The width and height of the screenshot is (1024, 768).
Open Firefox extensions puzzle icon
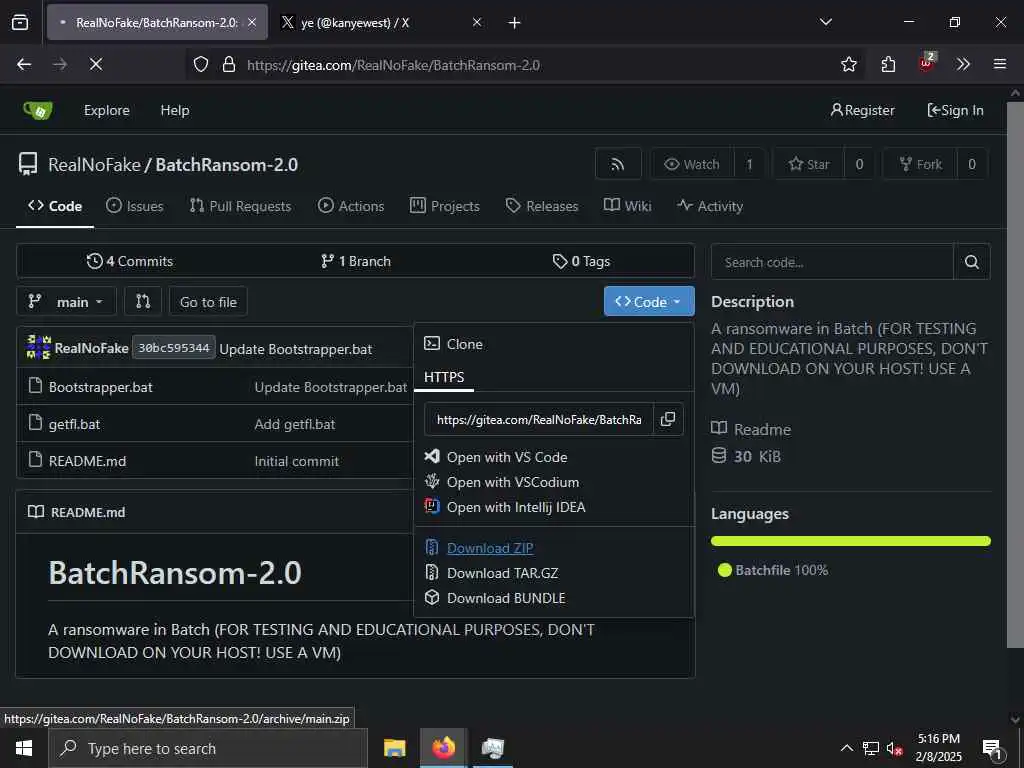click(888, 64)
